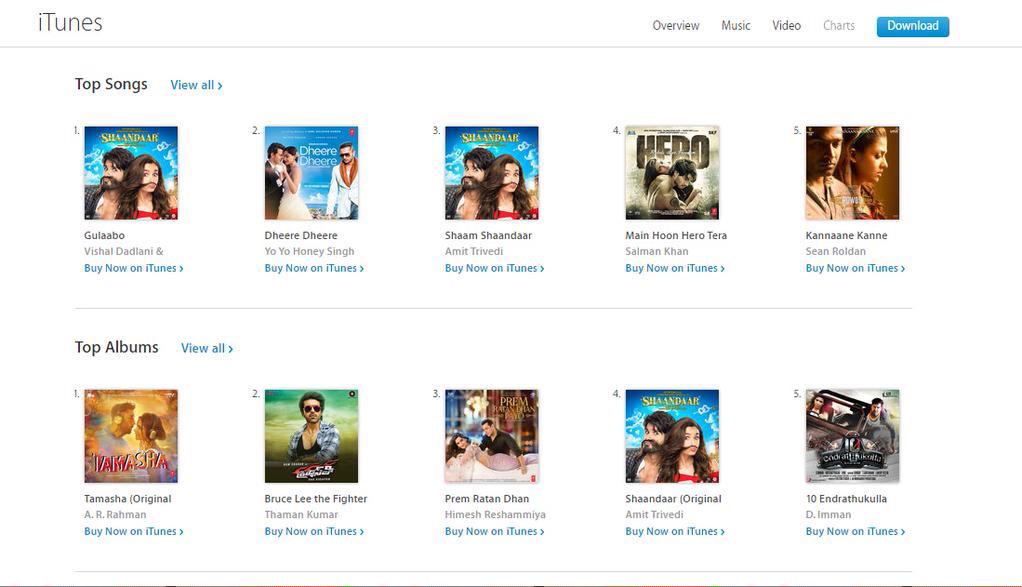This screenshot has height=587, width=1022.
Task: Open the Gulaabo song cover art
Action: 131,173
